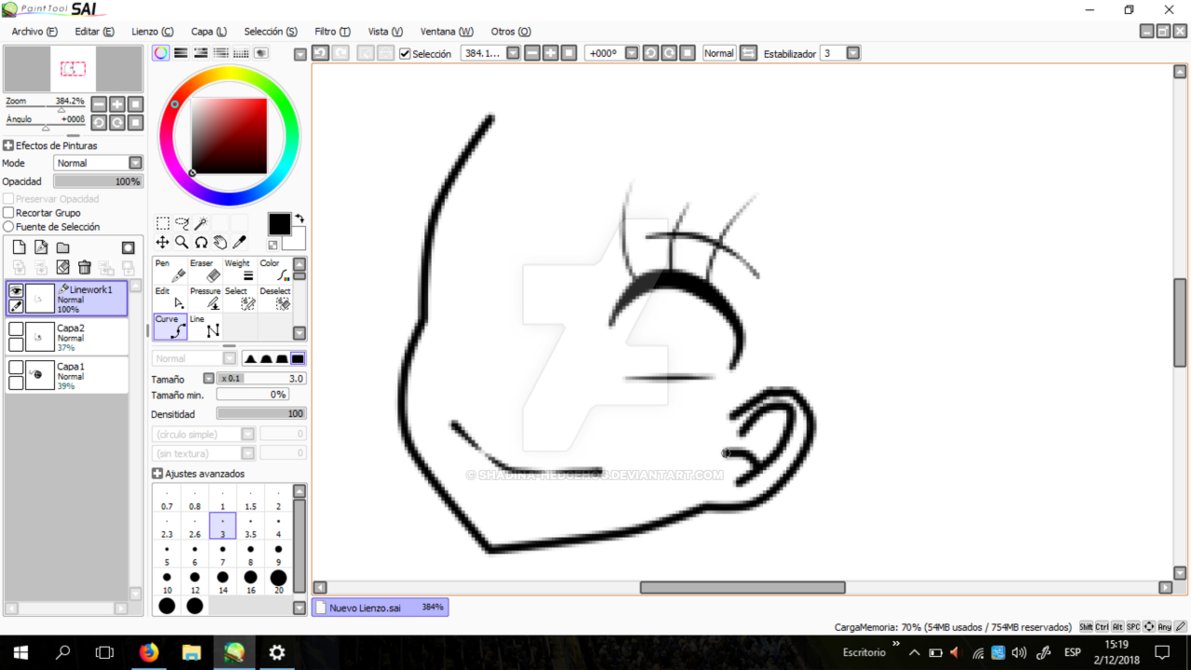Image resolution: width=1191 pixels, height=670 pixels.
Task: Activate the Eyedropper tool
Action: tap(239, 242)
